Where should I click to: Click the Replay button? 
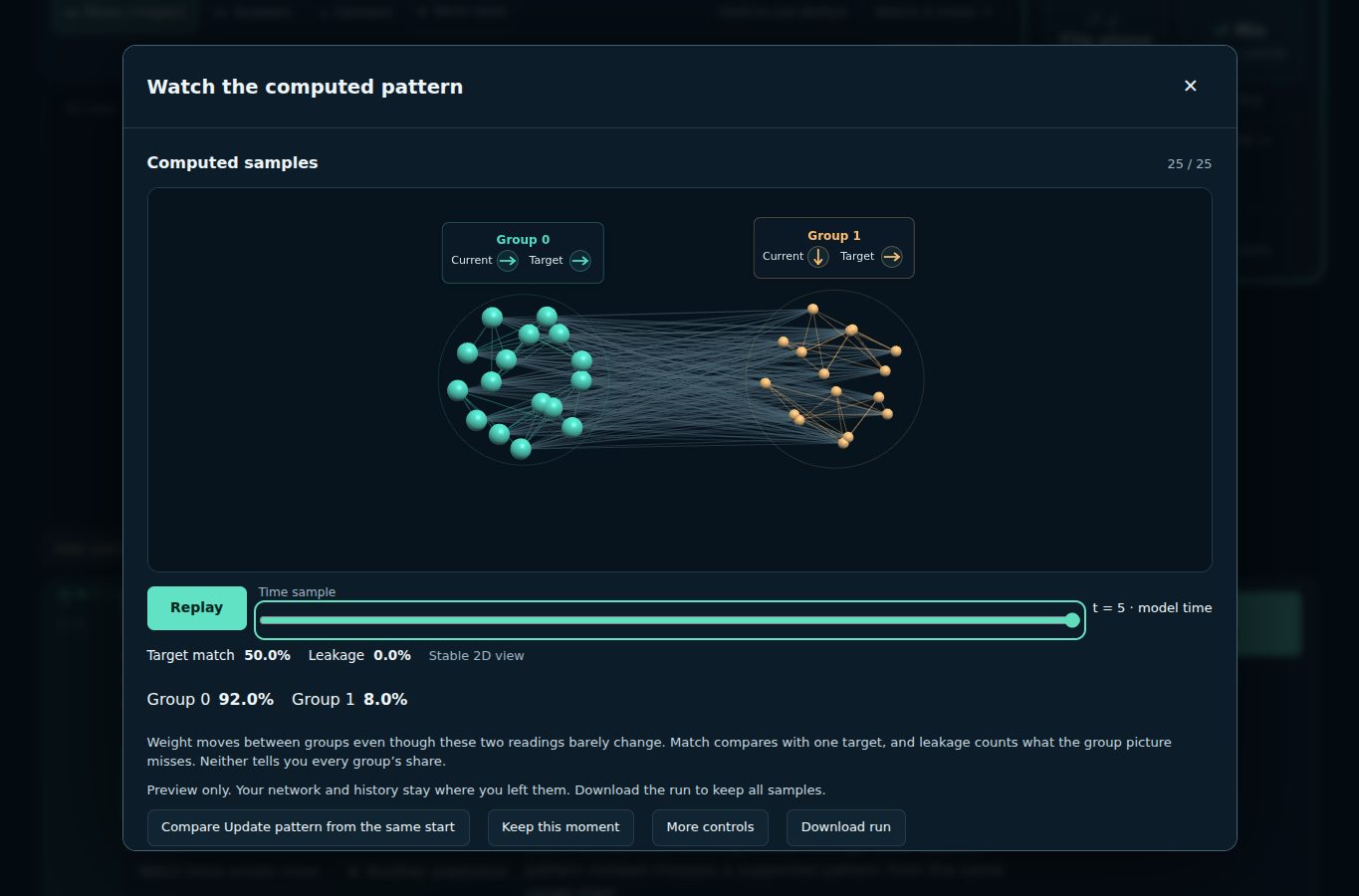point(197,607)
